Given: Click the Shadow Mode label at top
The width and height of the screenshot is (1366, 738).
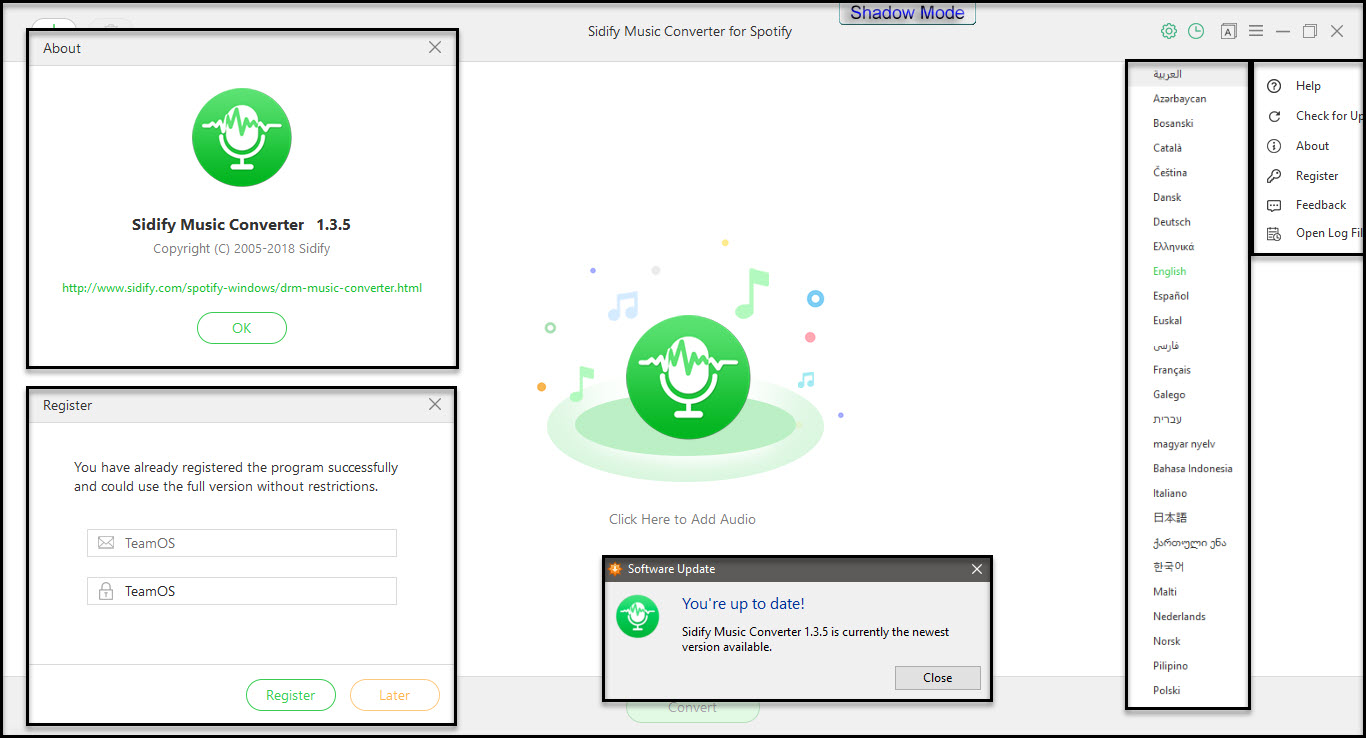Looking at the screenshot, I should [x=907, y=13].
